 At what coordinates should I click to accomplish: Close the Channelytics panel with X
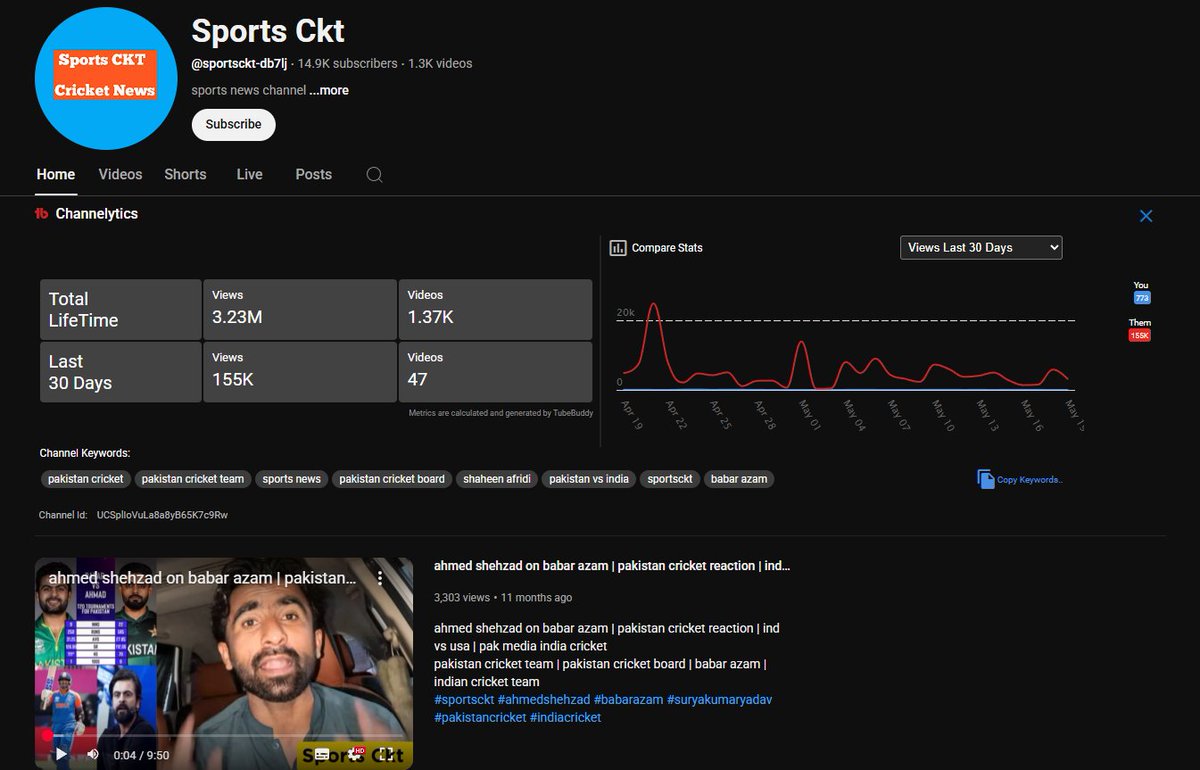[x=1146, y=216]
